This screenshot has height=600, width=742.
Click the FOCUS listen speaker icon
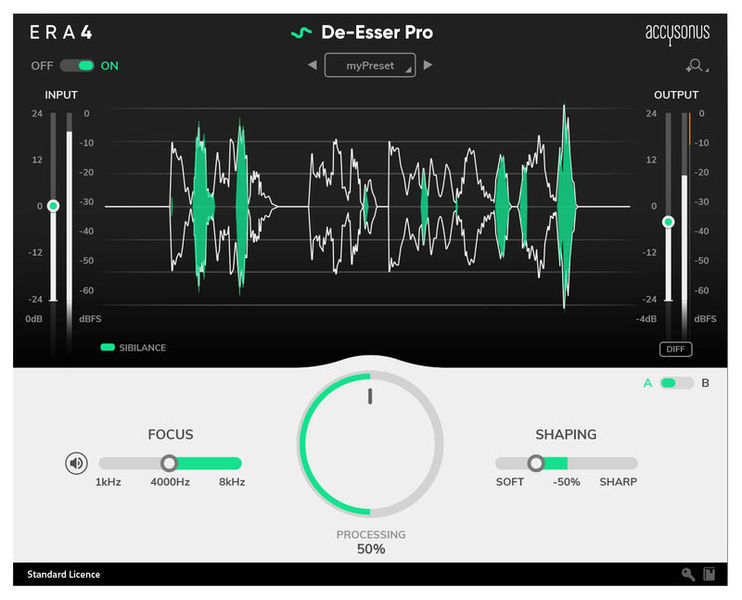(76, 463)
